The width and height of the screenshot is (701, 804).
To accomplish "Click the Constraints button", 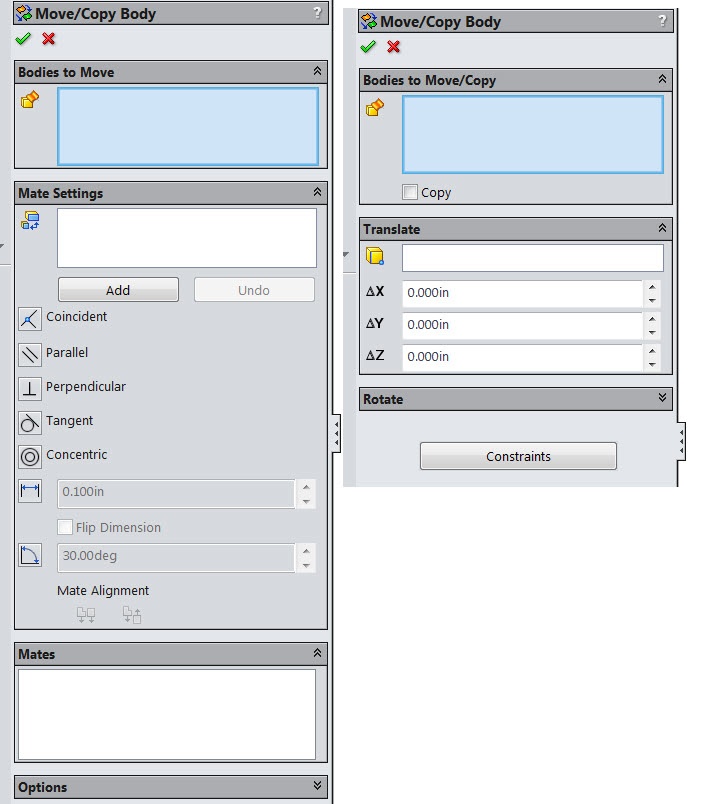I will point(518,456).
